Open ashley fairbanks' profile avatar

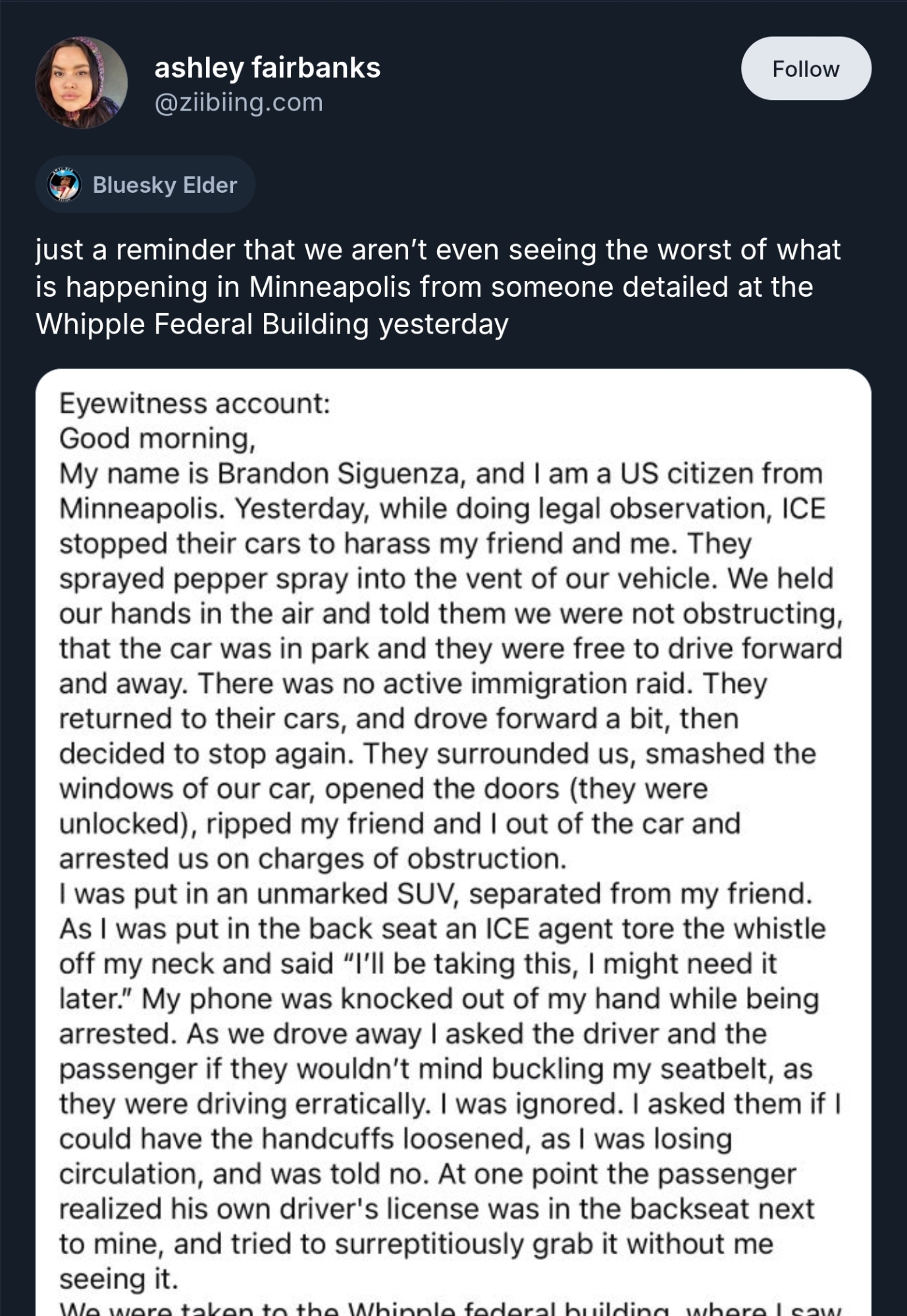point(81,83)
